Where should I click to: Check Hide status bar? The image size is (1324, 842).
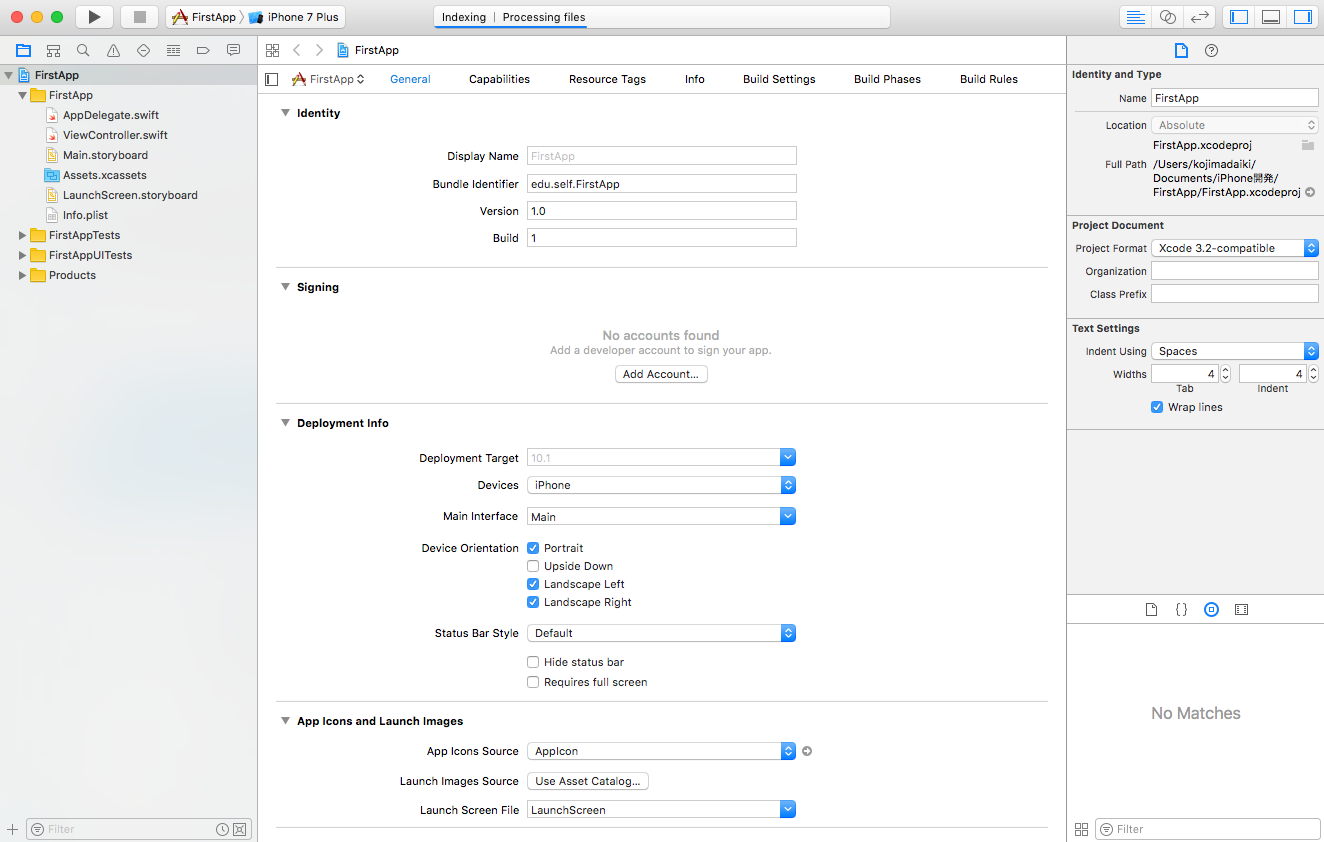point(533,662)
